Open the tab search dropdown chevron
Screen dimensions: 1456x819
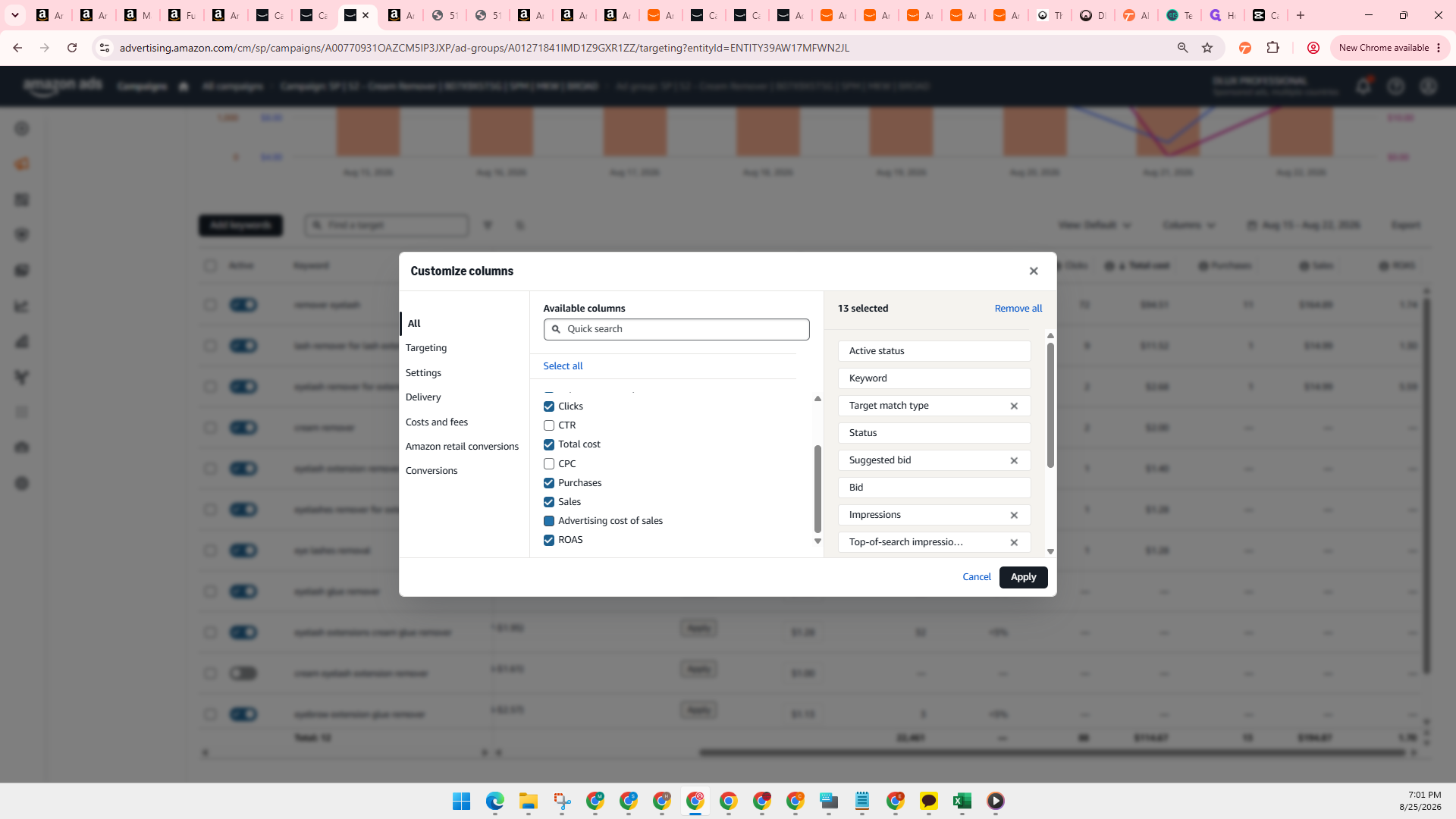click(x=14, y=15)
